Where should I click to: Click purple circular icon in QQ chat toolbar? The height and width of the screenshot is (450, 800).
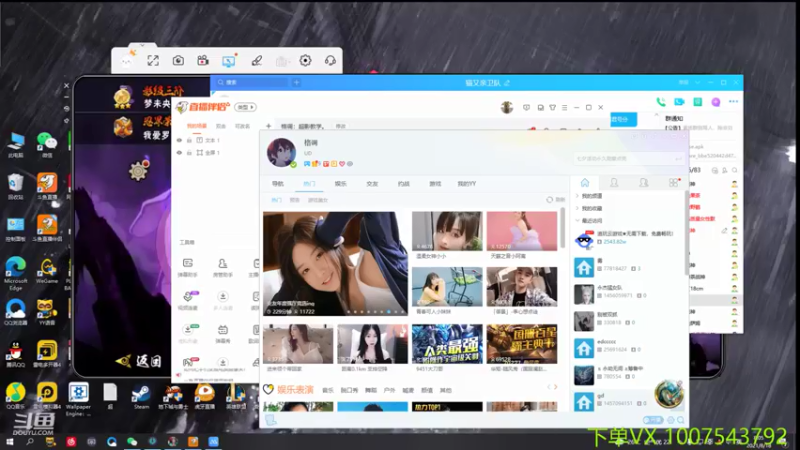(x=716, y=102)
